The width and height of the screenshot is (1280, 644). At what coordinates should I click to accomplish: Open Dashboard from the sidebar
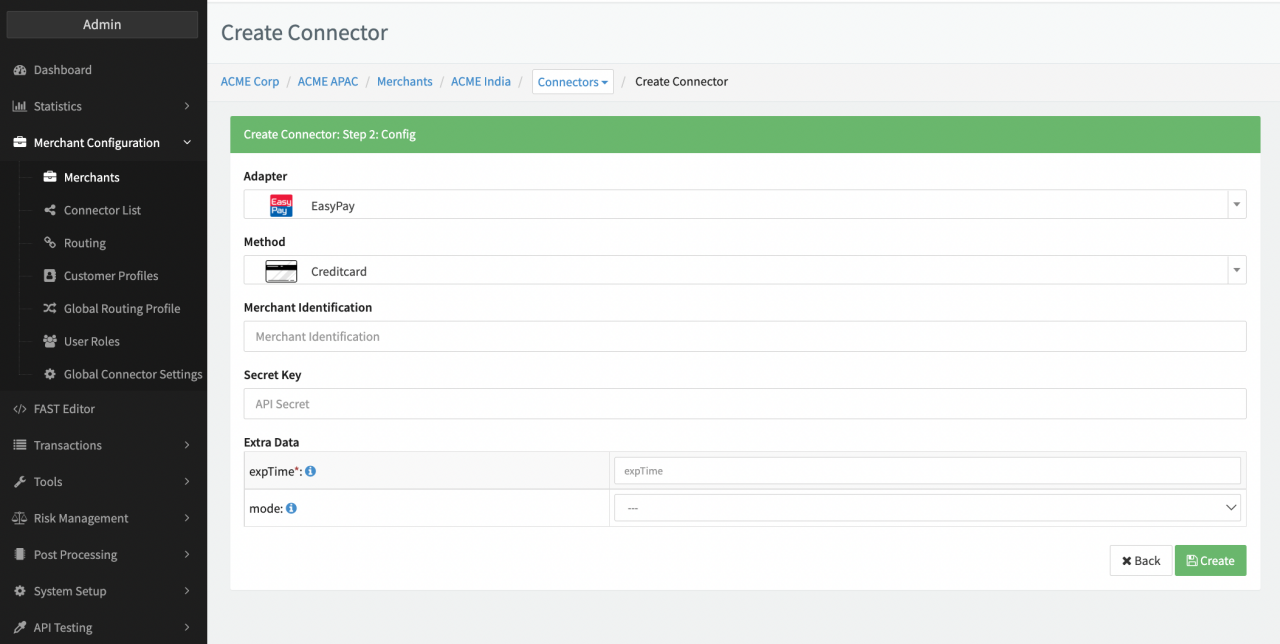[62, 70]
